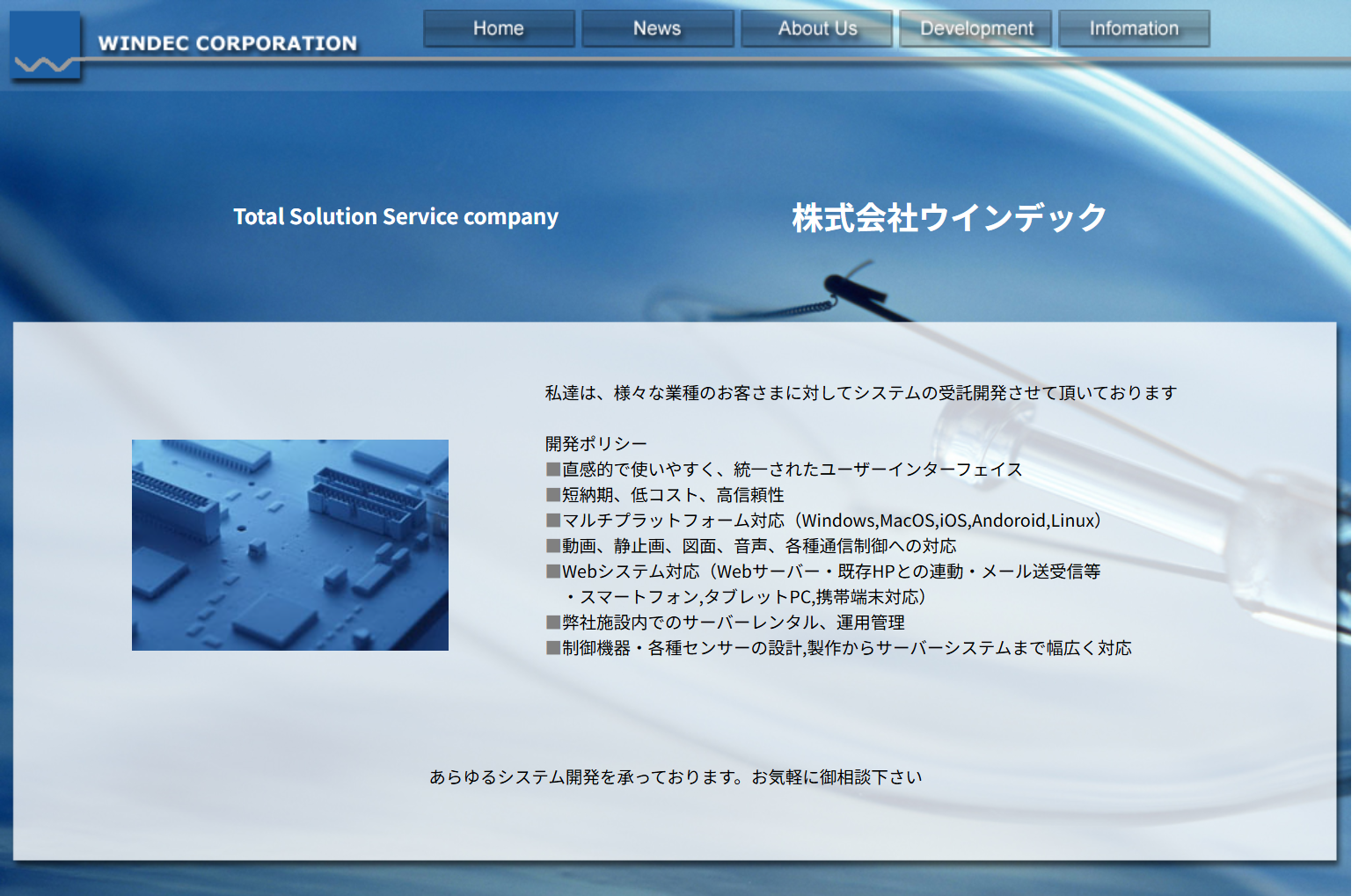Click the あらゆるシステム開発を承っております line
Viewport: 1366px width, 896px height.
coord(676,777)
